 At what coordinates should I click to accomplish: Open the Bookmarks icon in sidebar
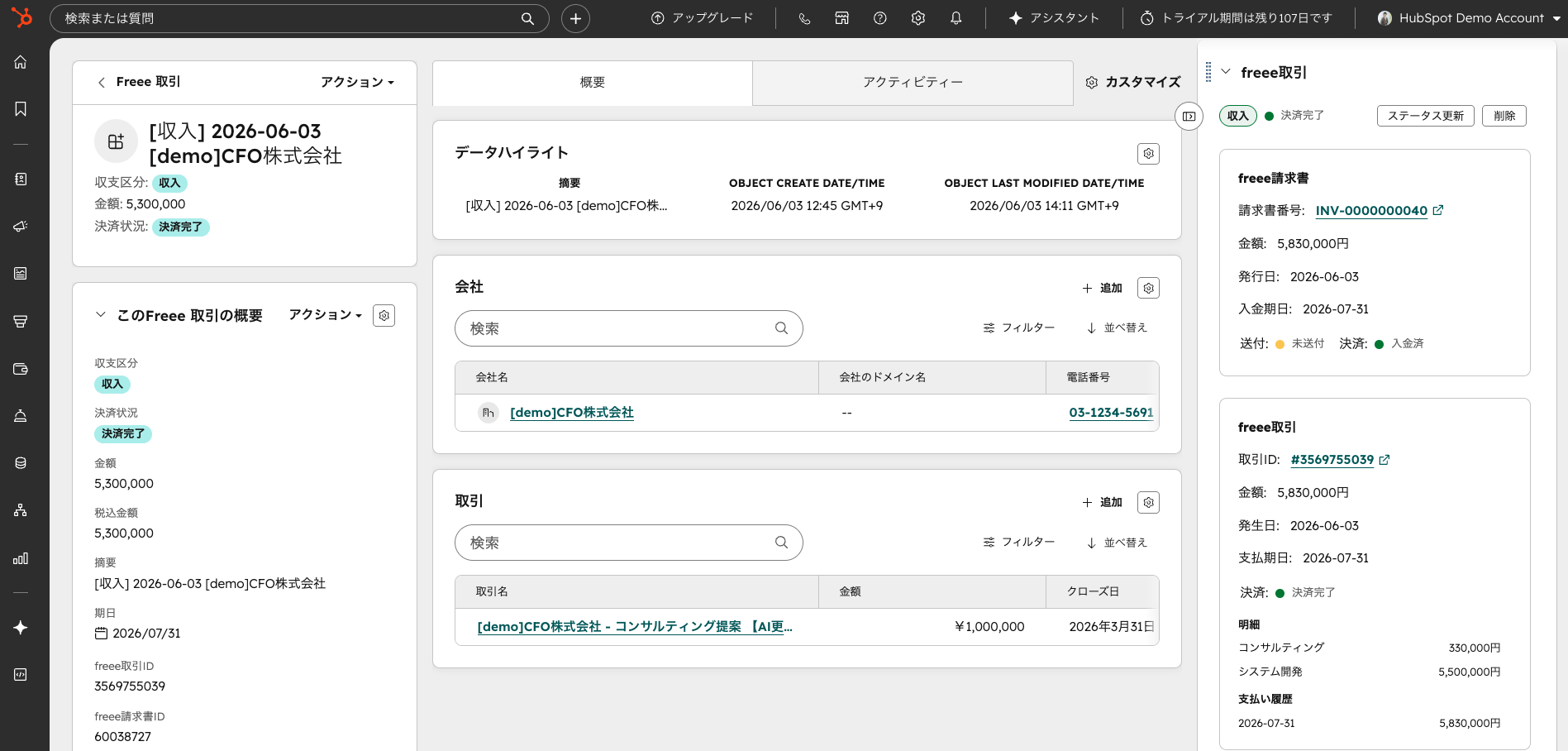click(x=21, y=109)
